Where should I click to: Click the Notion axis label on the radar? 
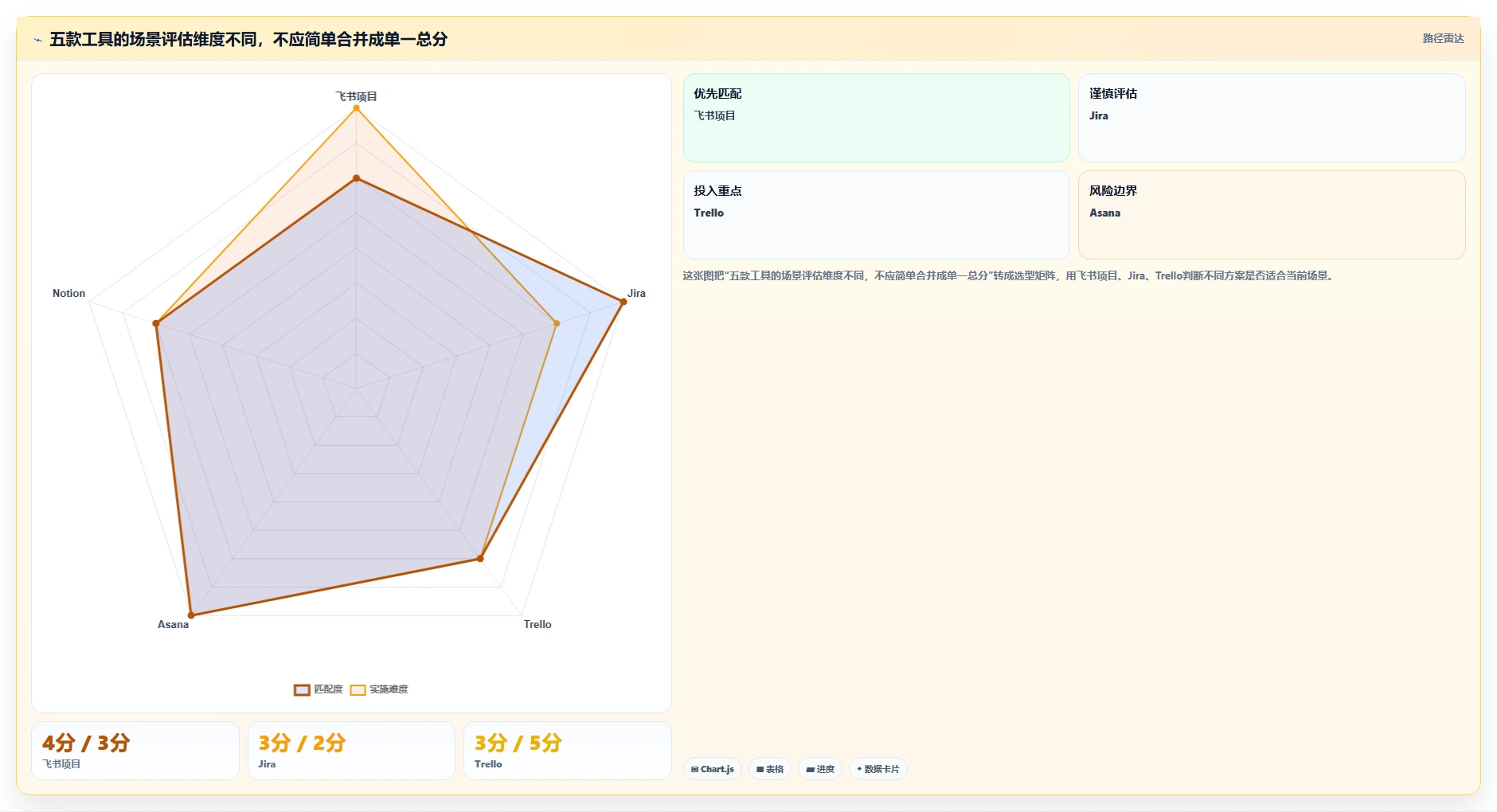tap(68, 293)
